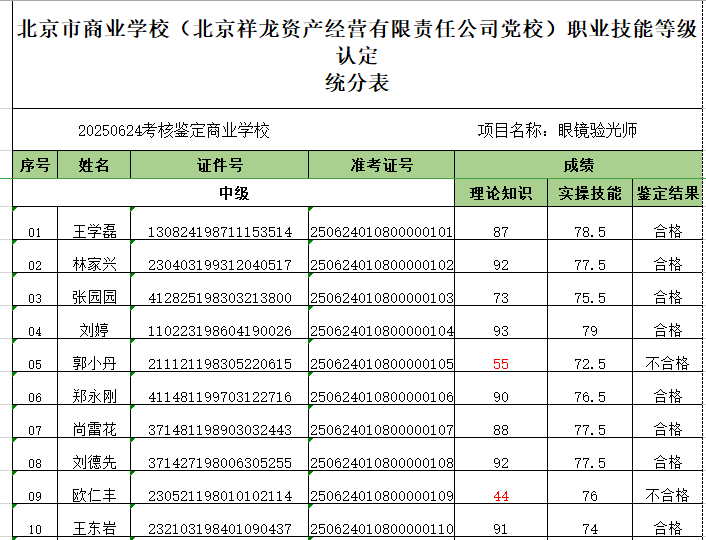Select exam number 250624010800000106
This screenshot has width=706, height=540.
381,397
